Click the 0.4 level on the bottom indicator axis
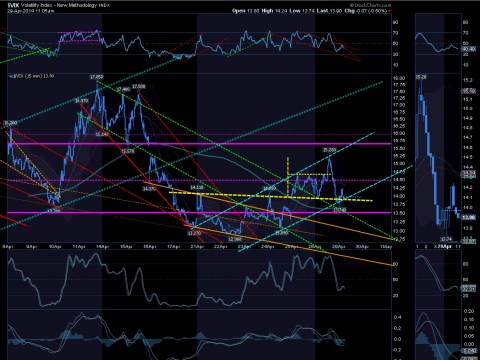Viewport: 480px width, 360px height. coord(397,317)
